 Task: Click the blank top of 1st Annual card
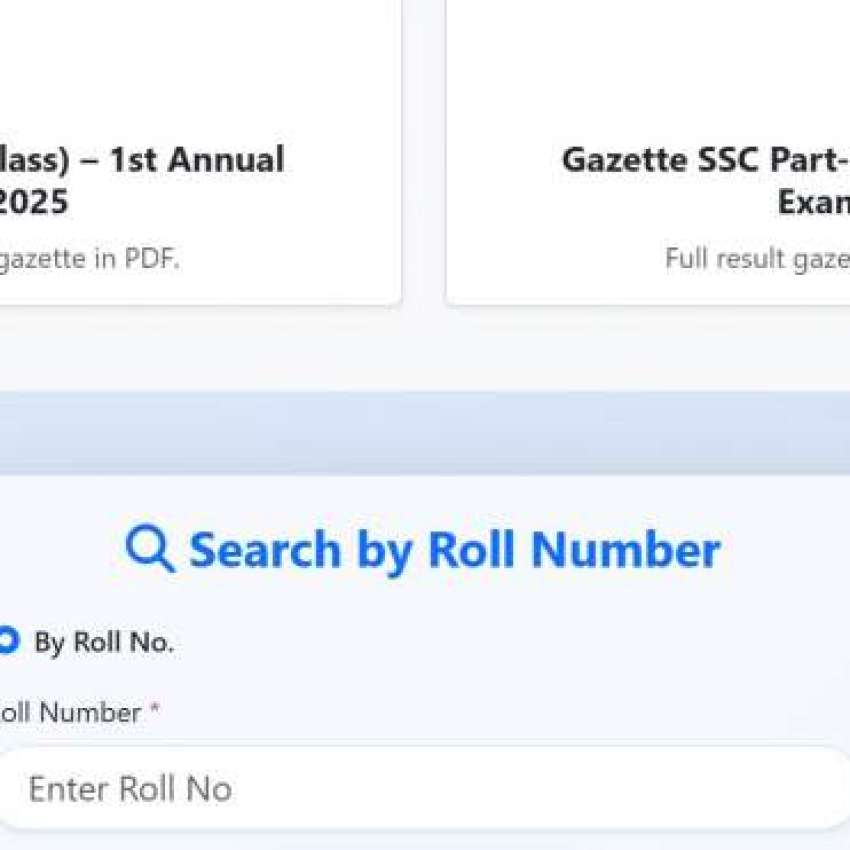pyautogui.click(x=200, y=60)
